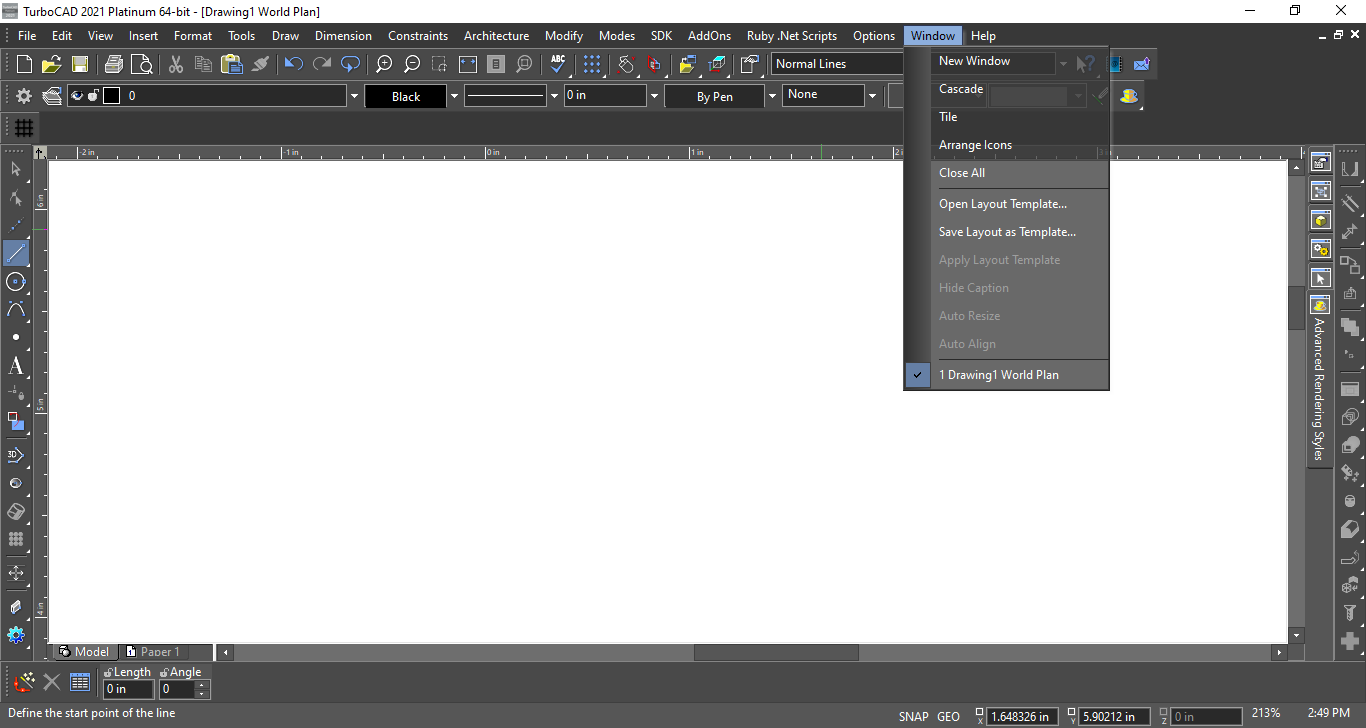Select the Text tool (A)
Viewport: 1366px width, 728px height.
pyautogui.click(x=16, y=366)
